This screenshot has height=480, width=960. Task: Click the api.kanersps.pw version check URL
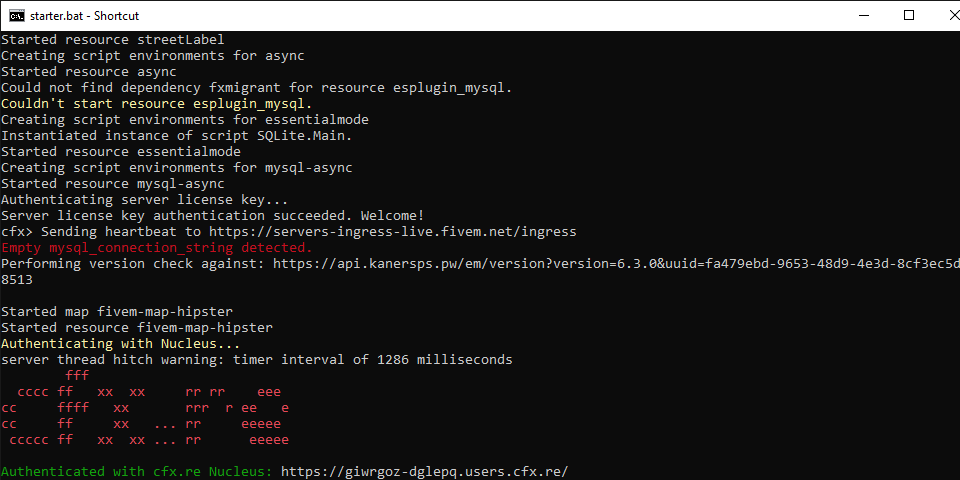[x=617, y=263]
